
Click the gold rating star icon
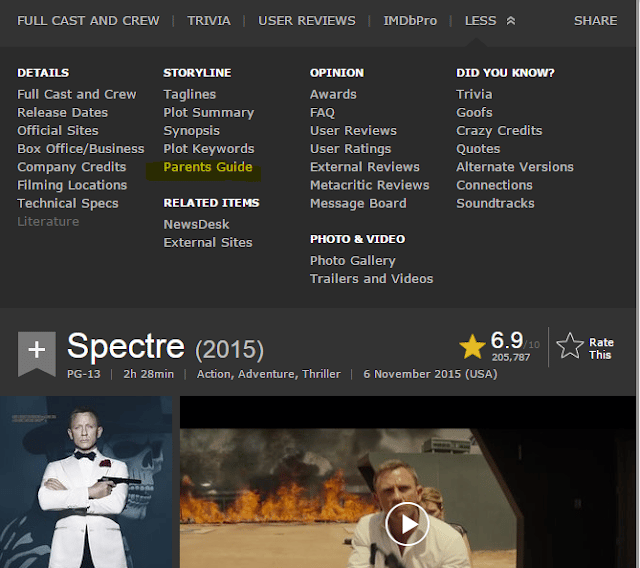point(472,346)
